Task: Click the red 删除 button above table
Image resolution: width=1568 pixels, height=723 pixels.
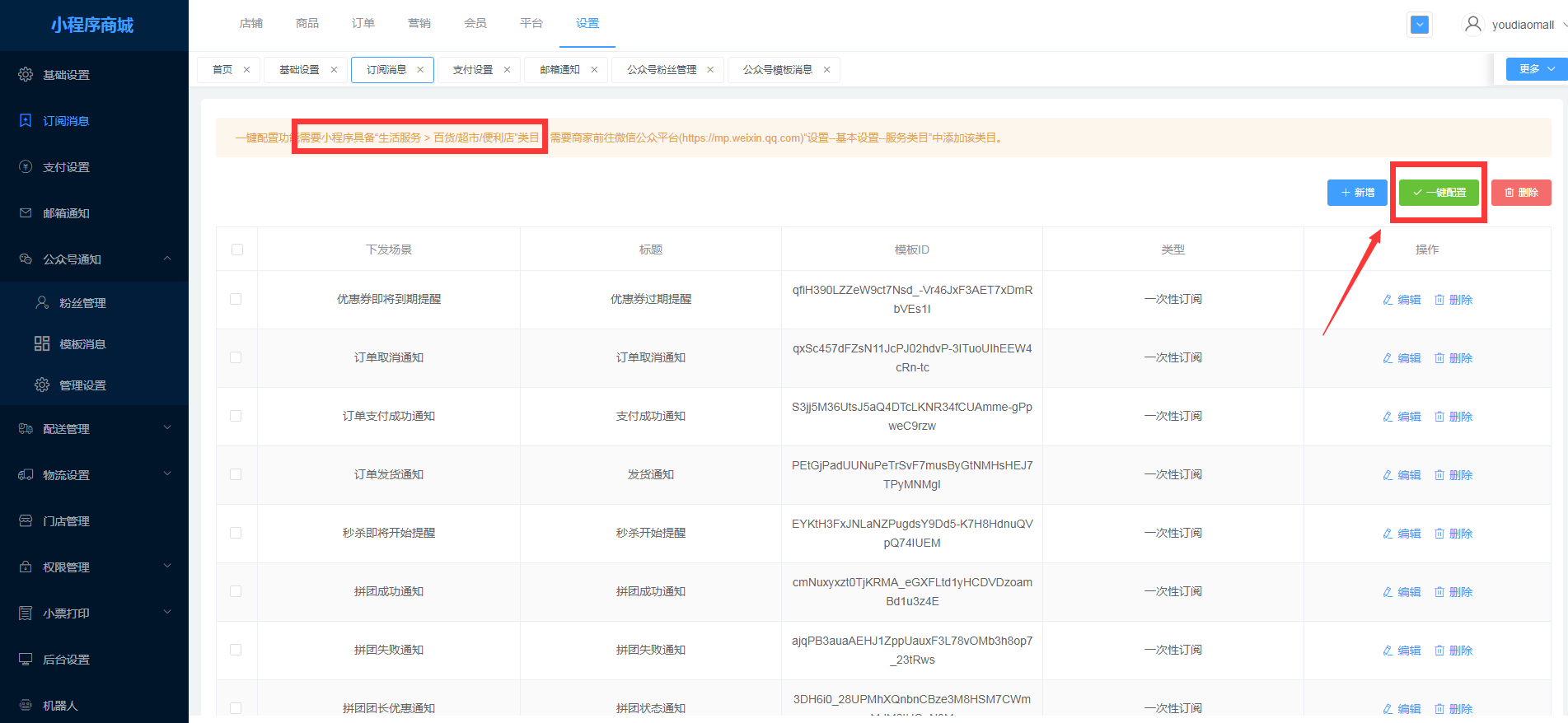Action: tap(1521, 193)
